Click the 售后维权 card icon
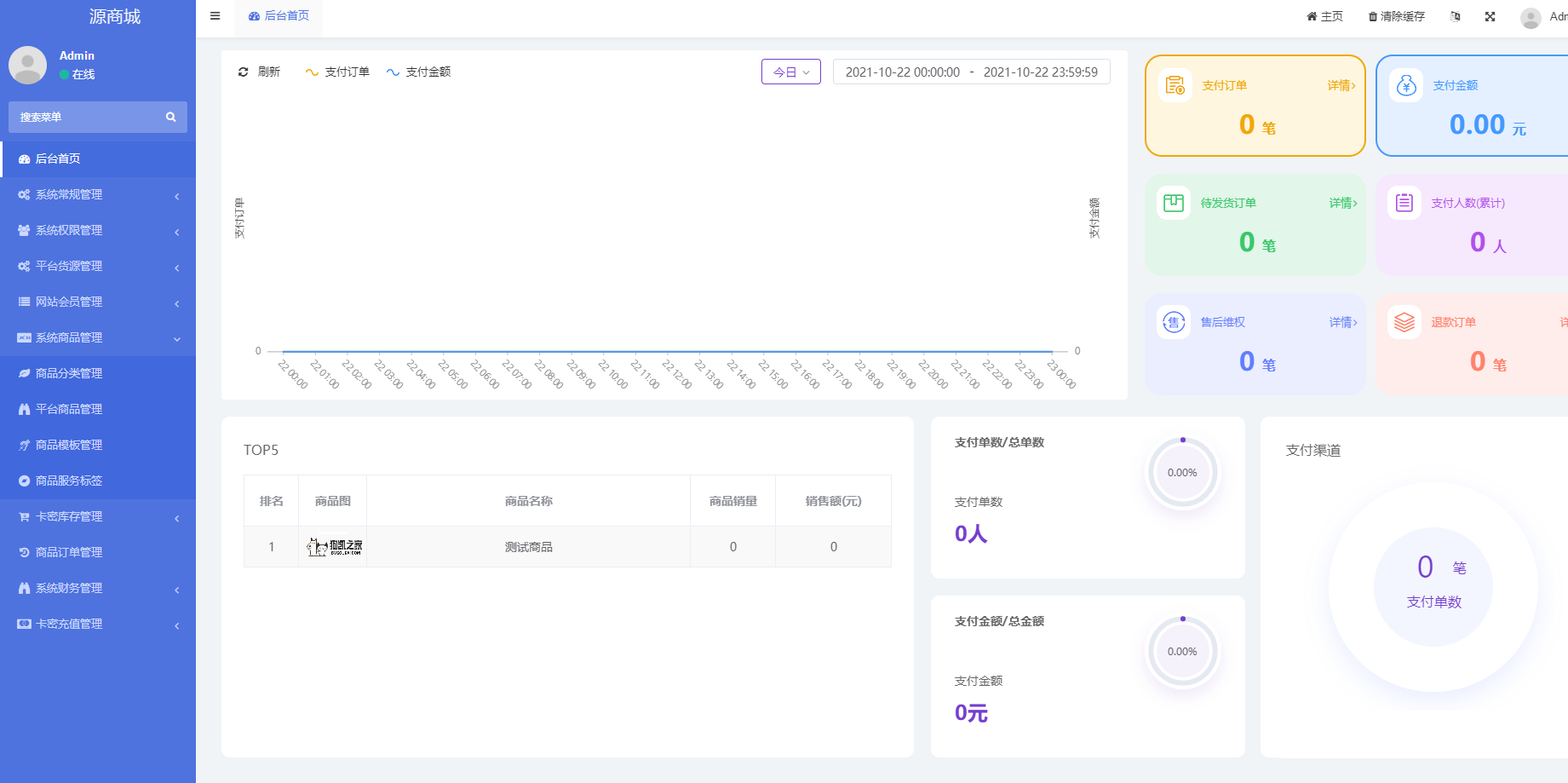The height and width of the screenshot is (783, 1568). [1174, 322]
